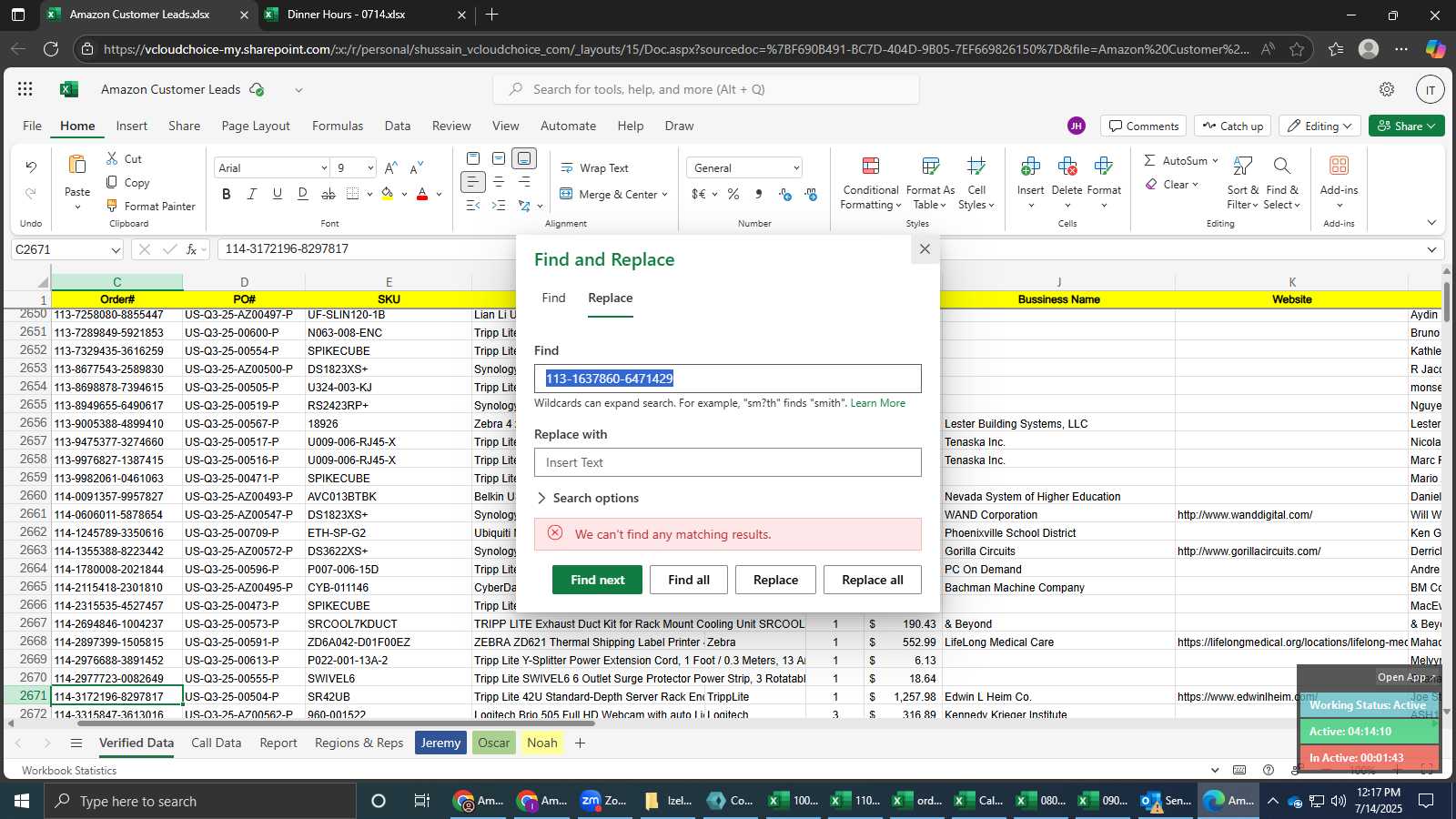Click the yellow fill color bucket

click(x=388, y=194)
